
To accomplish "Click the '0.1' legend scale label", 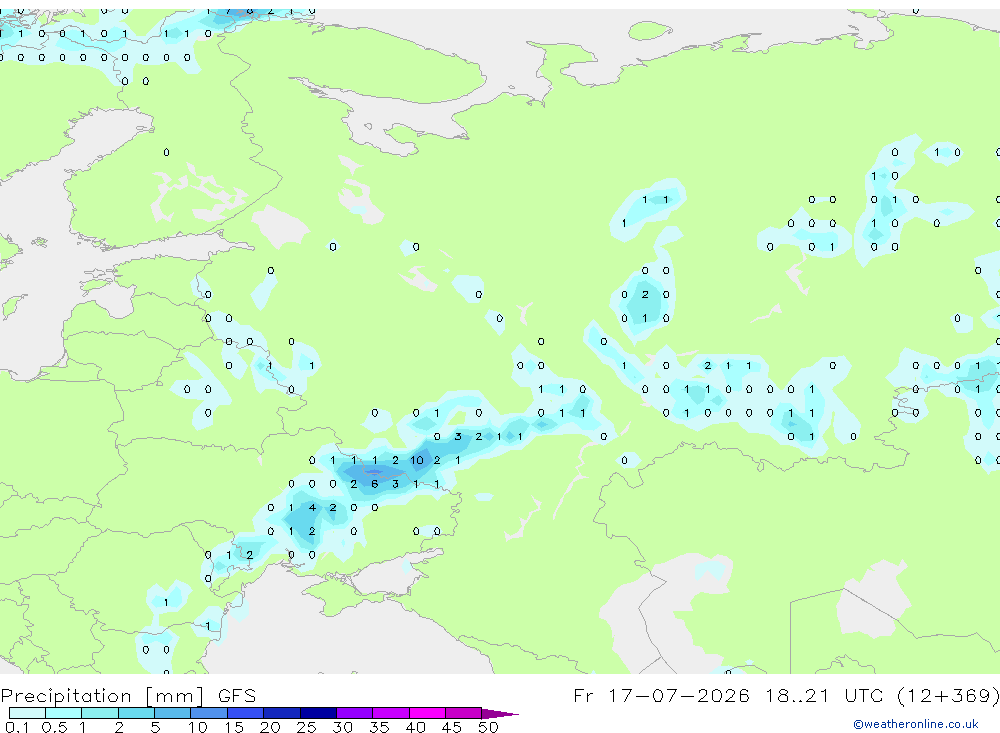I will point(17,727).
